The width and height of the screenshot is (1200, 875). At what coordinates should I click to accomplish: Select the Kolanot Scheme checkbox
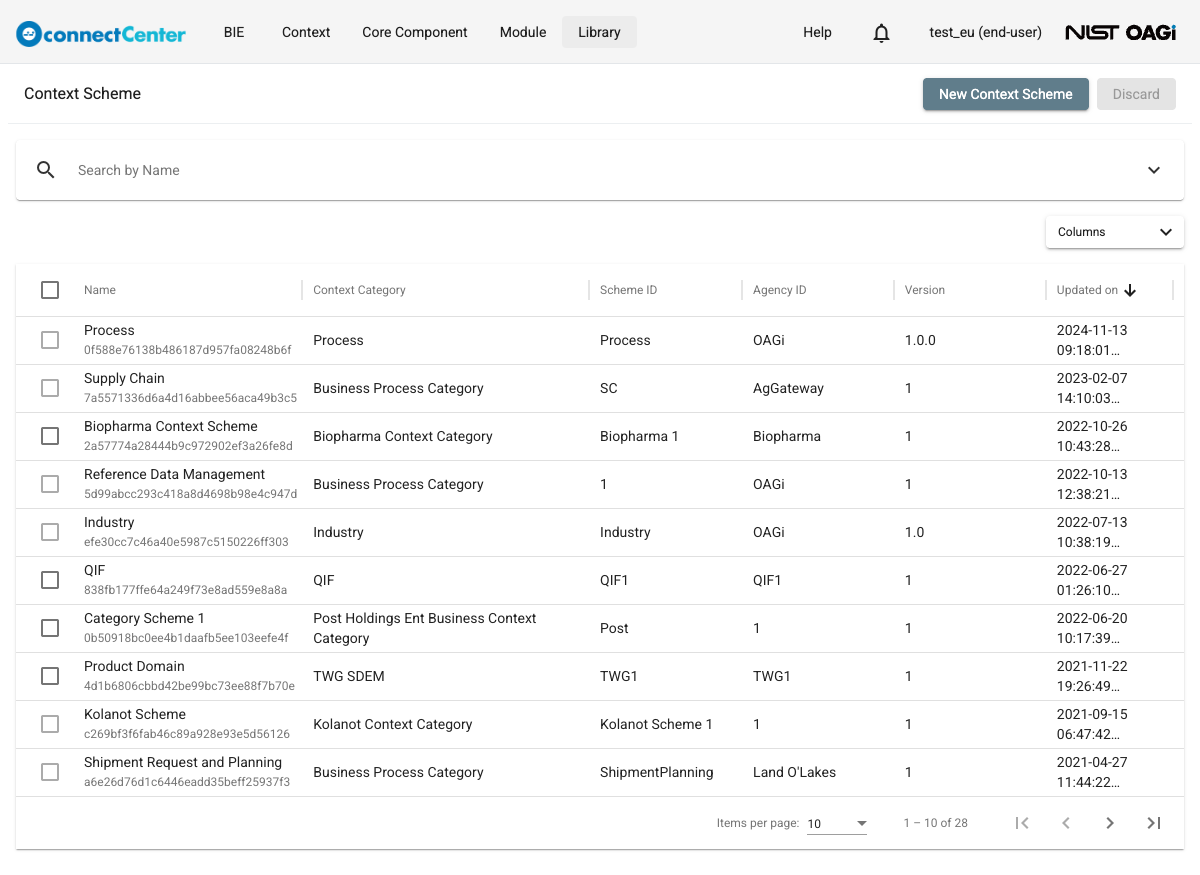pos(50,724)
